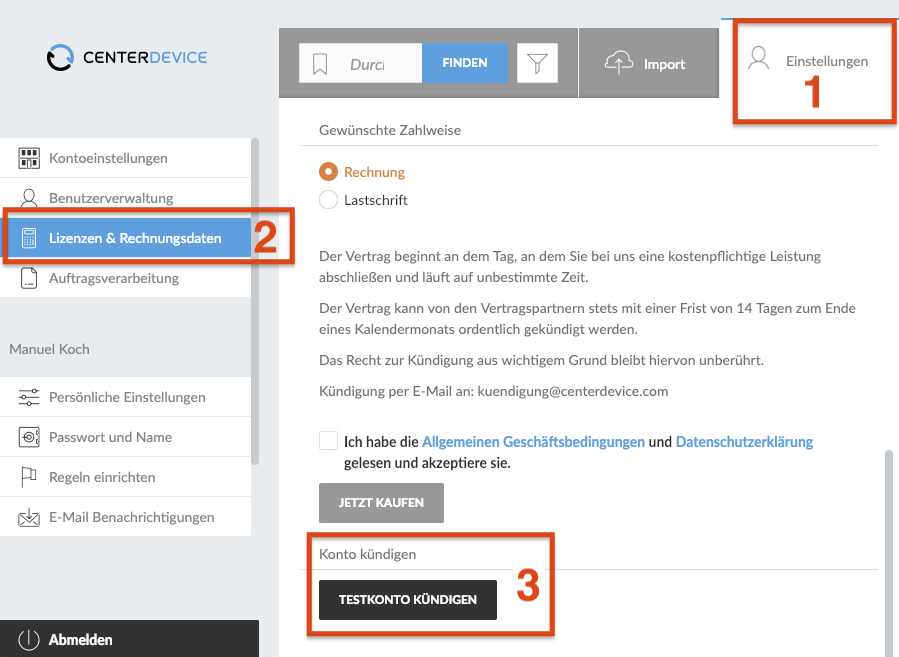Open Passwort und Name settings
The width and height of the screenshot is (899, 657).
click(x=126, y=437)
